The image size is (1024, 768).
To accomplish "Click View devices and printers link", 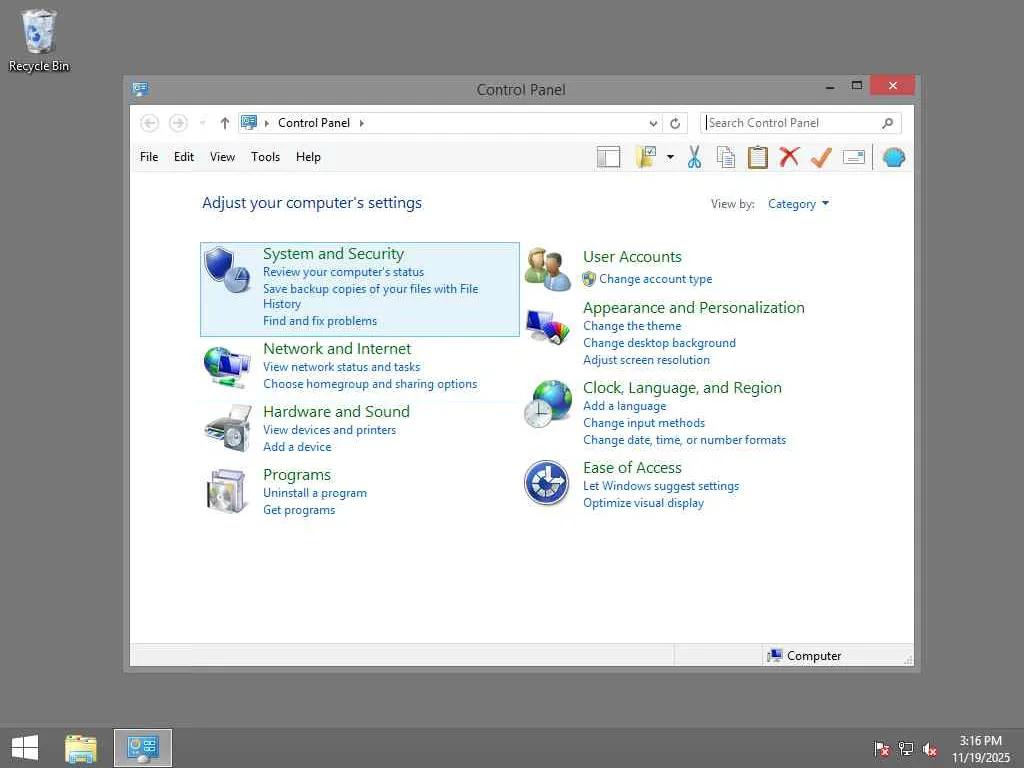I will pos(329,430).
